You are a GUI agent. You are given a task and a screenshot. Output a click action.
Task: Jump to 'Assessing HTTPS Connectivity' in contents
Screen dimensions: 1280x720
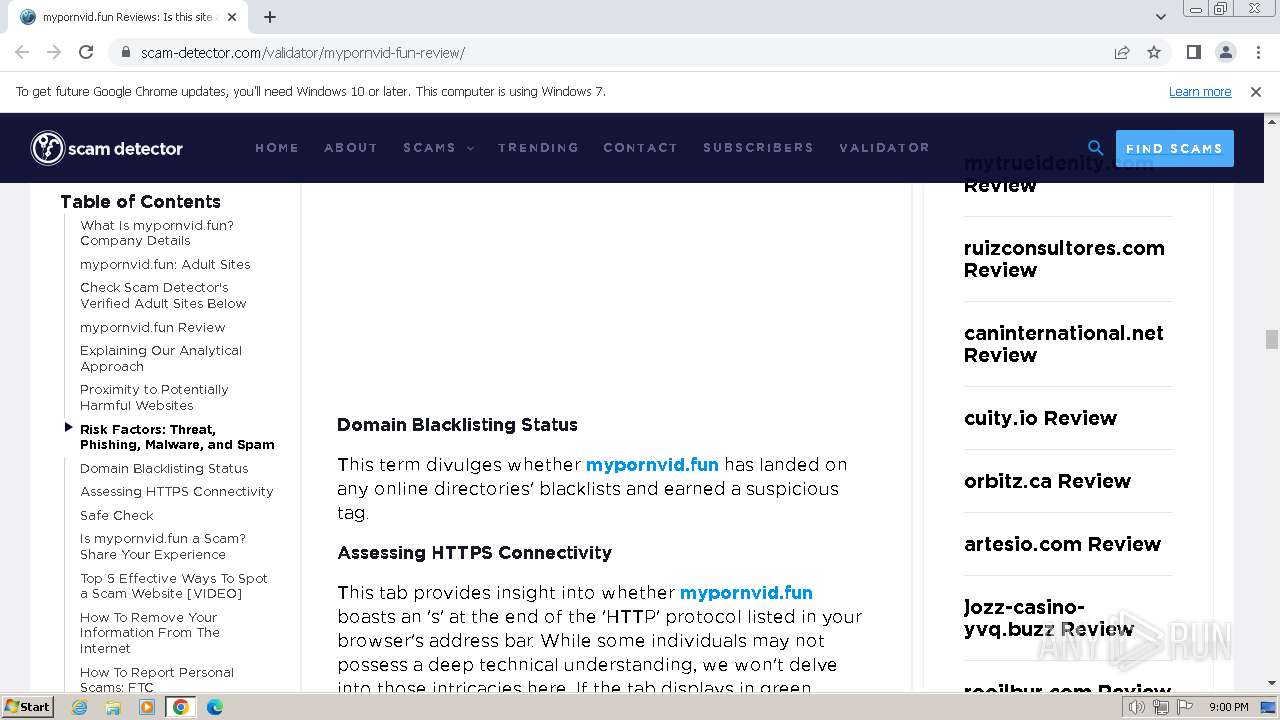(177, 491)
